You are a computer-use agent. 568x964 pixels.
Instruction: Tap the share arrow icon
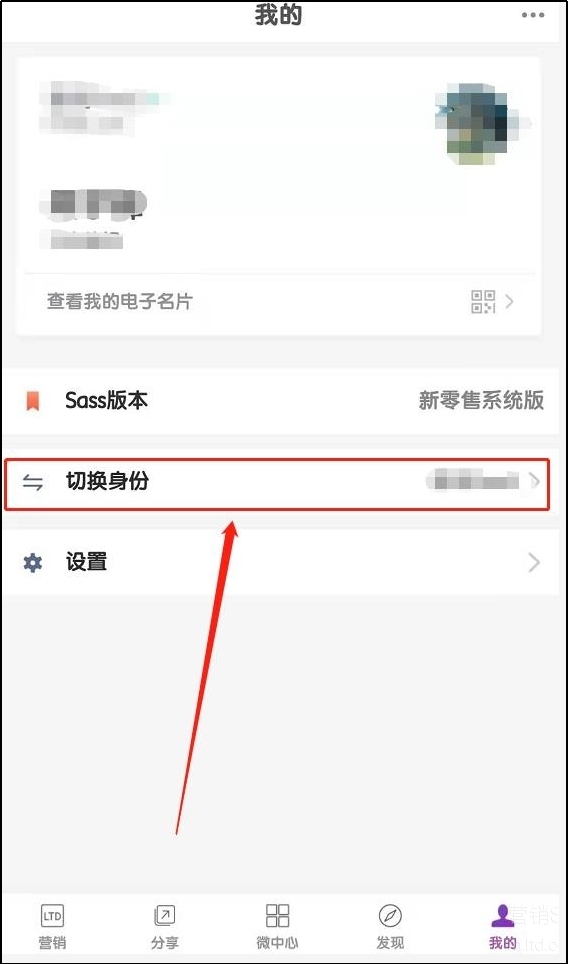164,915
